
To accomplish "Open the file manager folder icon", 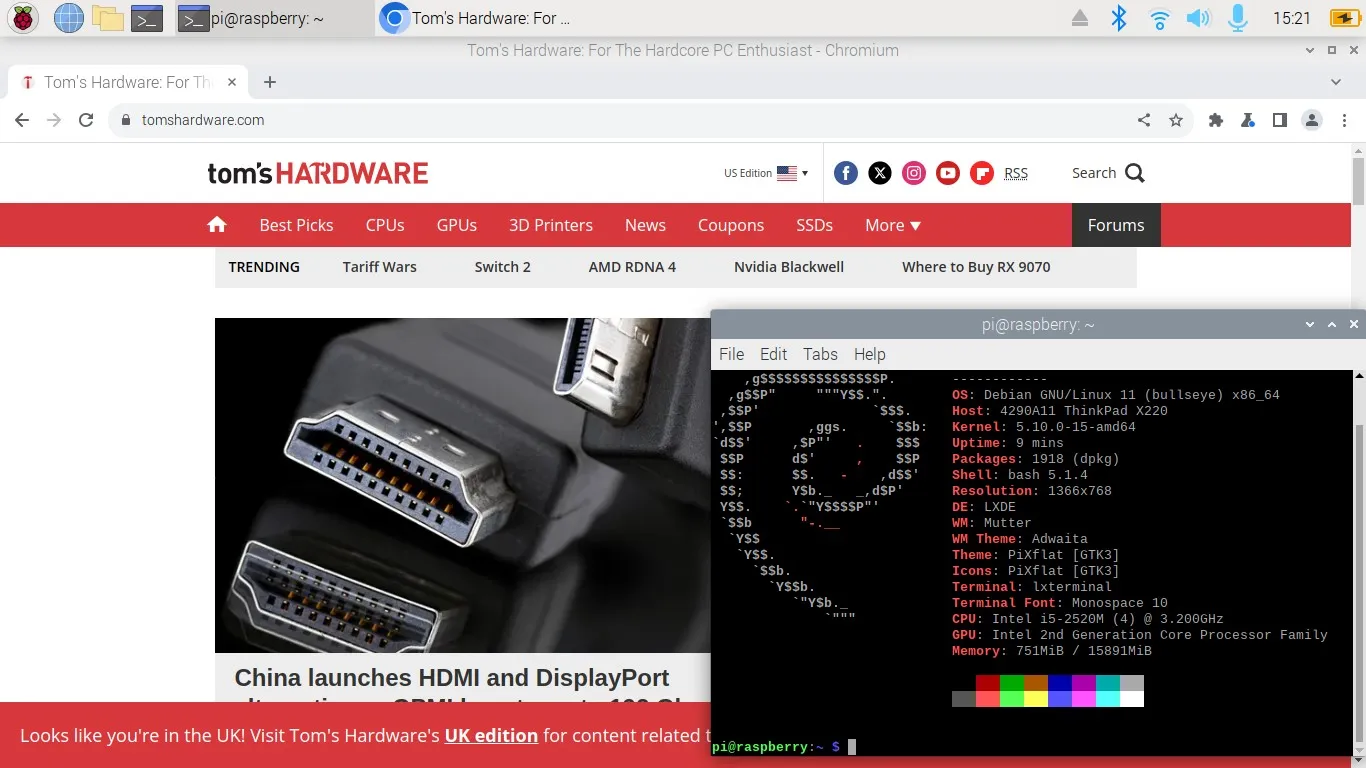I will coord(107,18).
